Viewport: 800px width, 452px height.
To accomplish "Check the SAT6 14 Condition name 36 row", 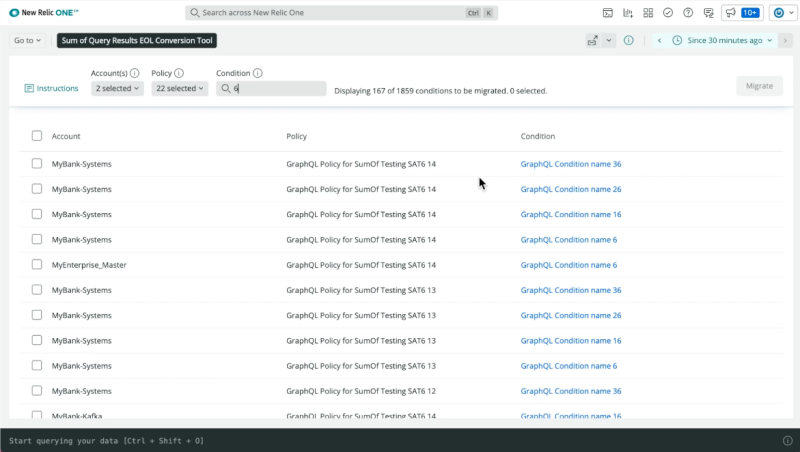I will coord(37,163).
